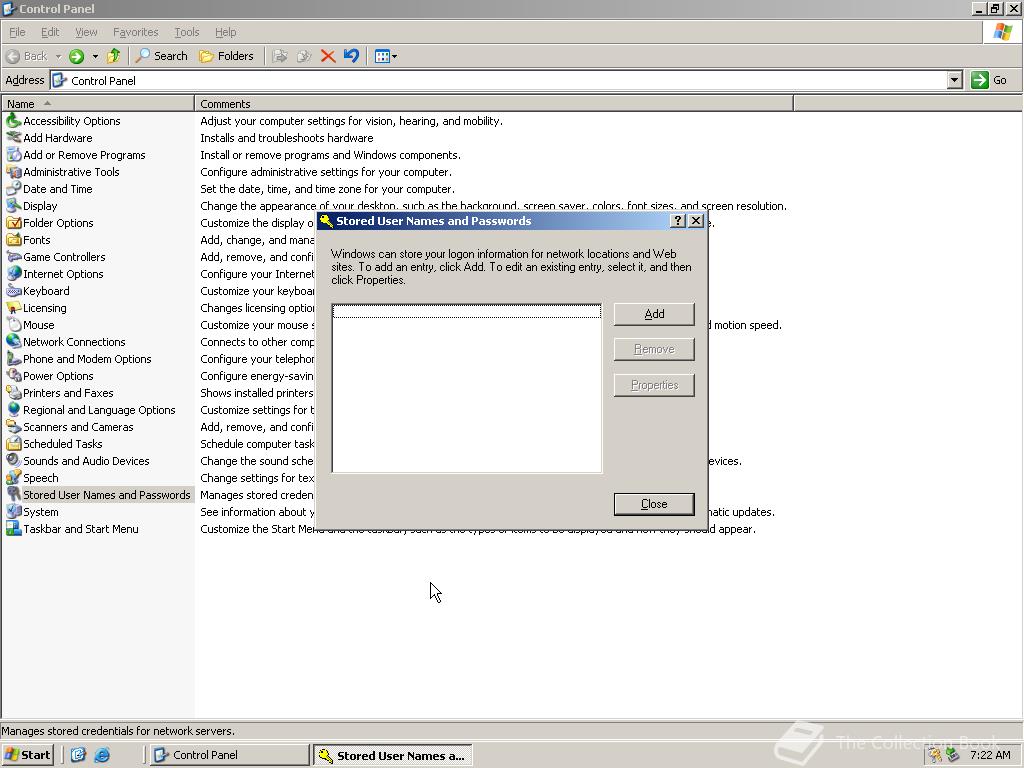
Task: Click the Stored User Names and Passwords icon
Action: tap(14, 494)
